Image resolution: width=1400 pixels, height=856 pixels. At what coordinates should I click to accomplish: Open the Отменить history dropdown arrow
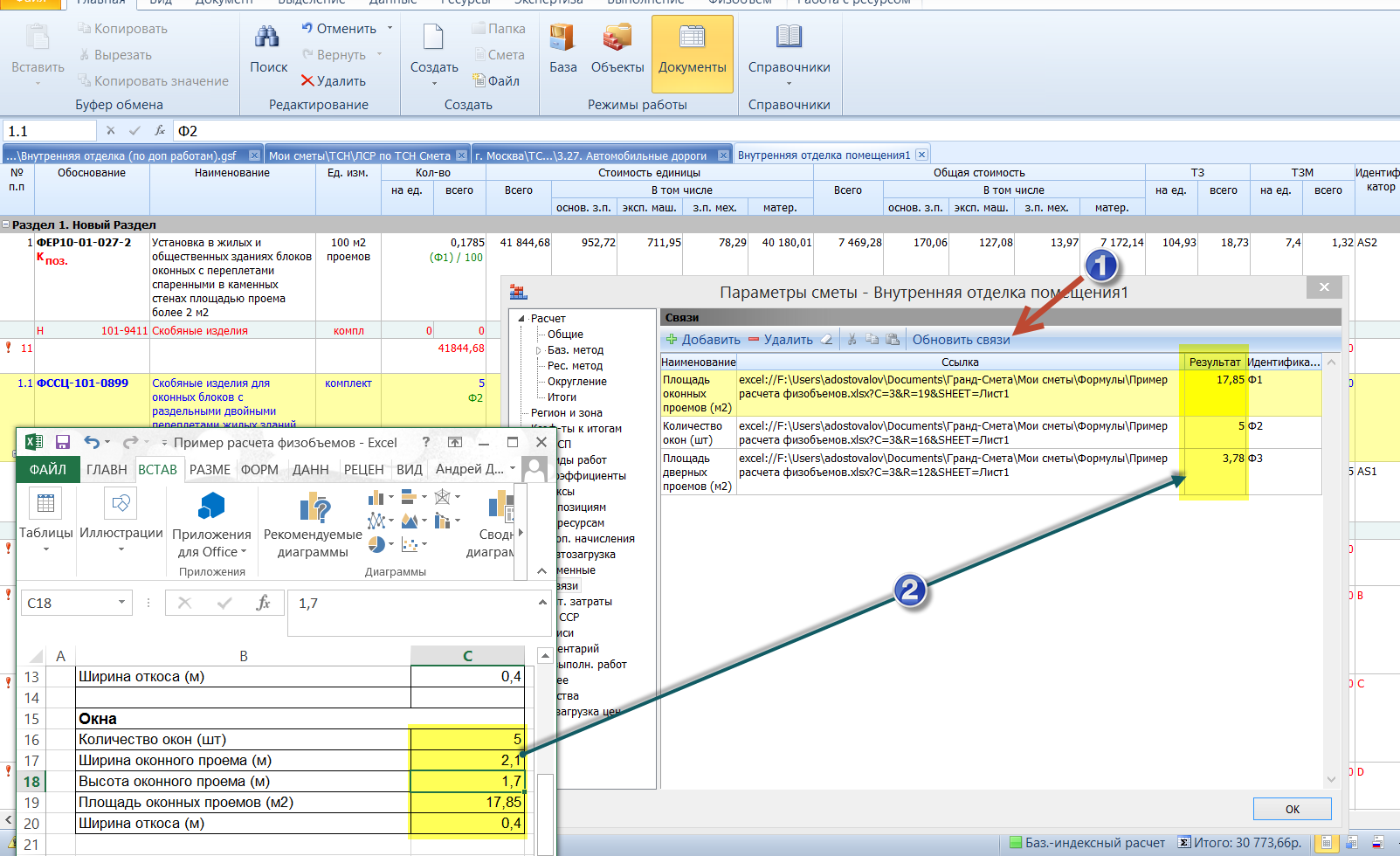[390, 29]
